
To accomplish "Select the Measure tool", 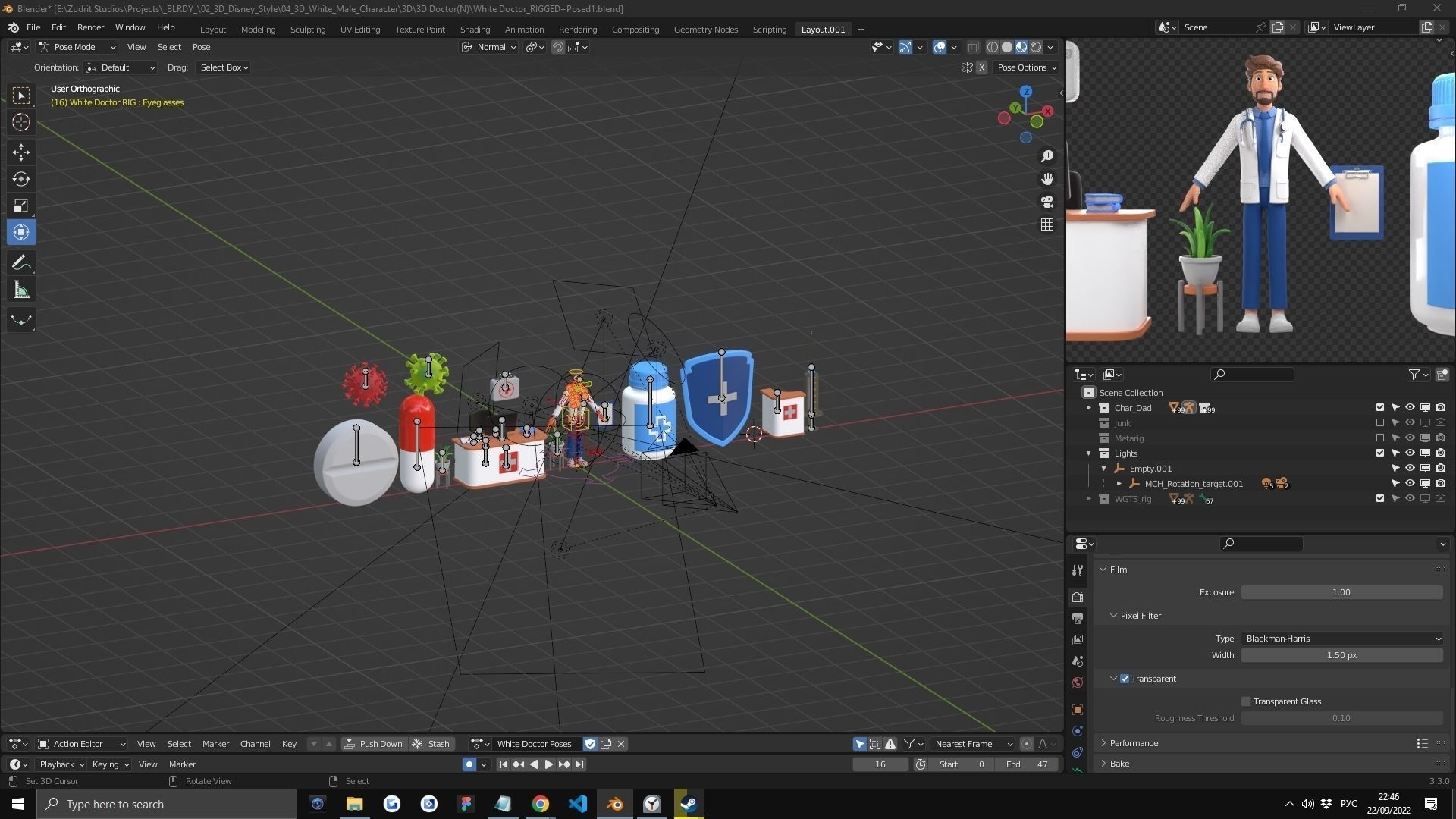I will point(21,290).
